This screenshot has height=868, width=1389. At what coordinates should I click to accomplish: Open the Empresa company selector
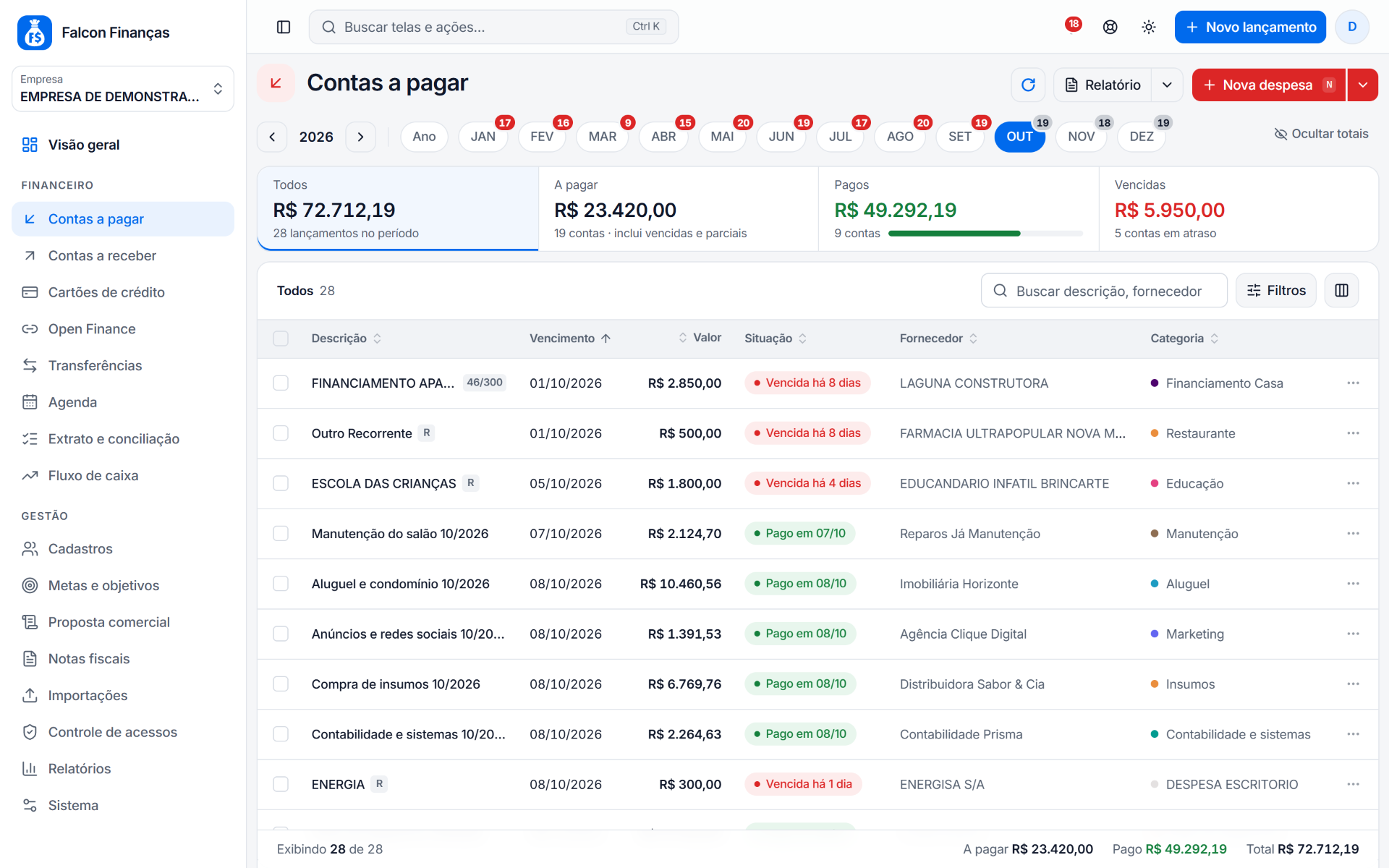[123, 89]
